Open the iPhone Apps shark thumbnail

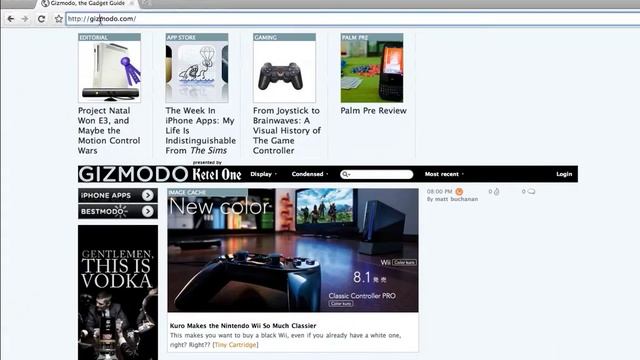click(x=197, y=71)
